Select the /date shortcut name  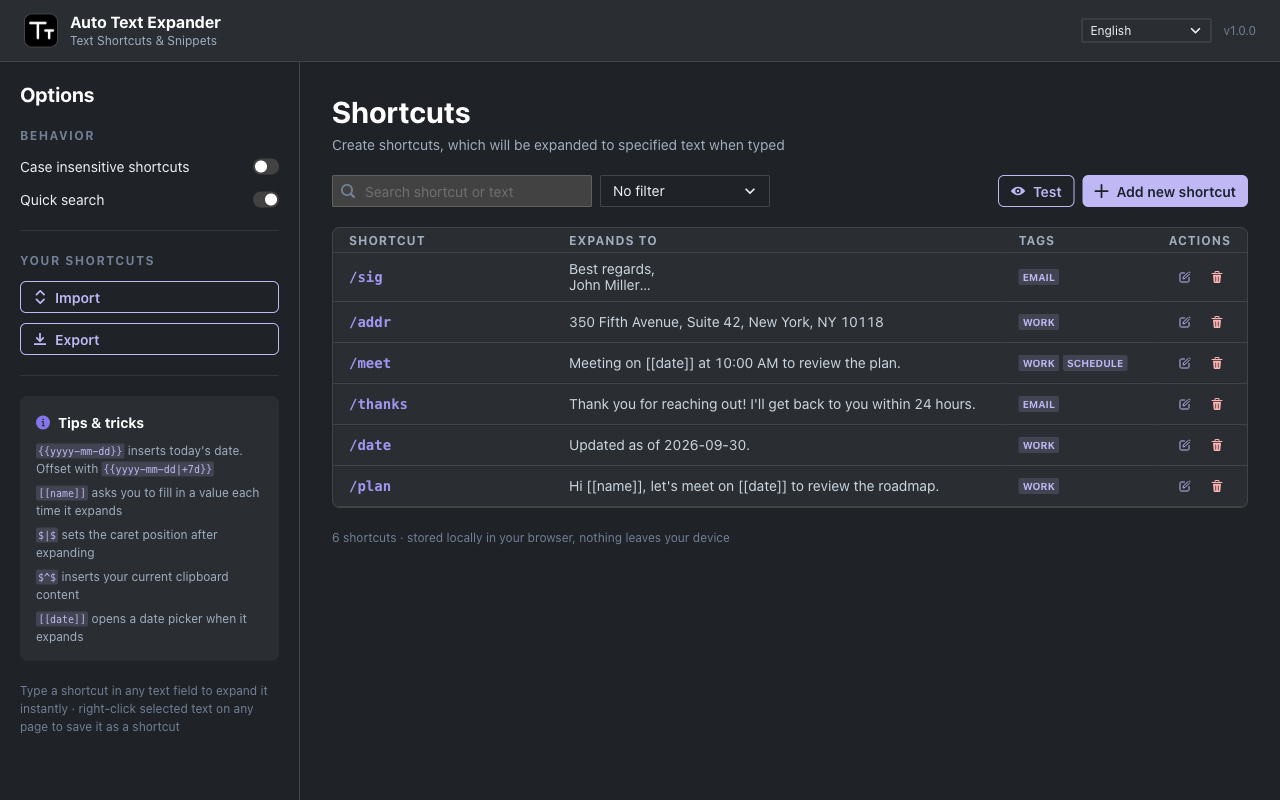(370, 445)
